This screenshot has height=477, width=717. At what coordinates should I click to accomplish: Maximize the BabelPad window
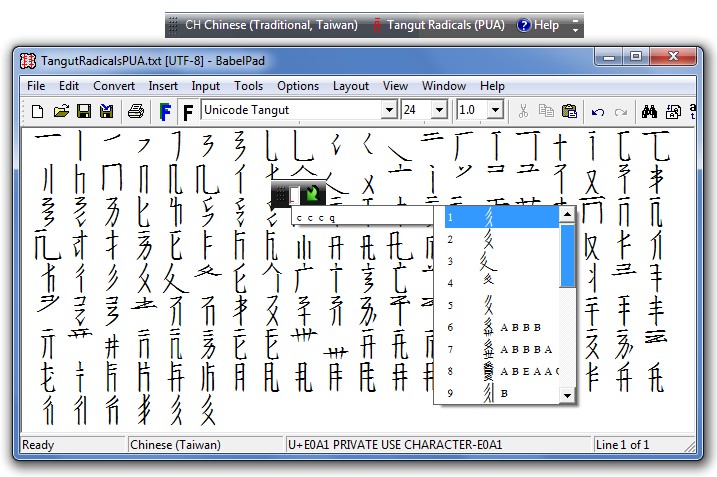tap(636, 57)
